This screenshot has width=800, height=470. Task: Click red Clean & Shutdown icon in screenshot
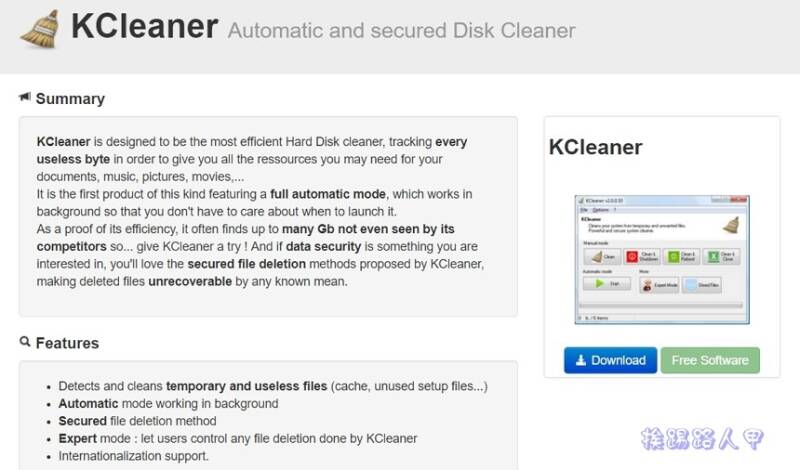632,257
